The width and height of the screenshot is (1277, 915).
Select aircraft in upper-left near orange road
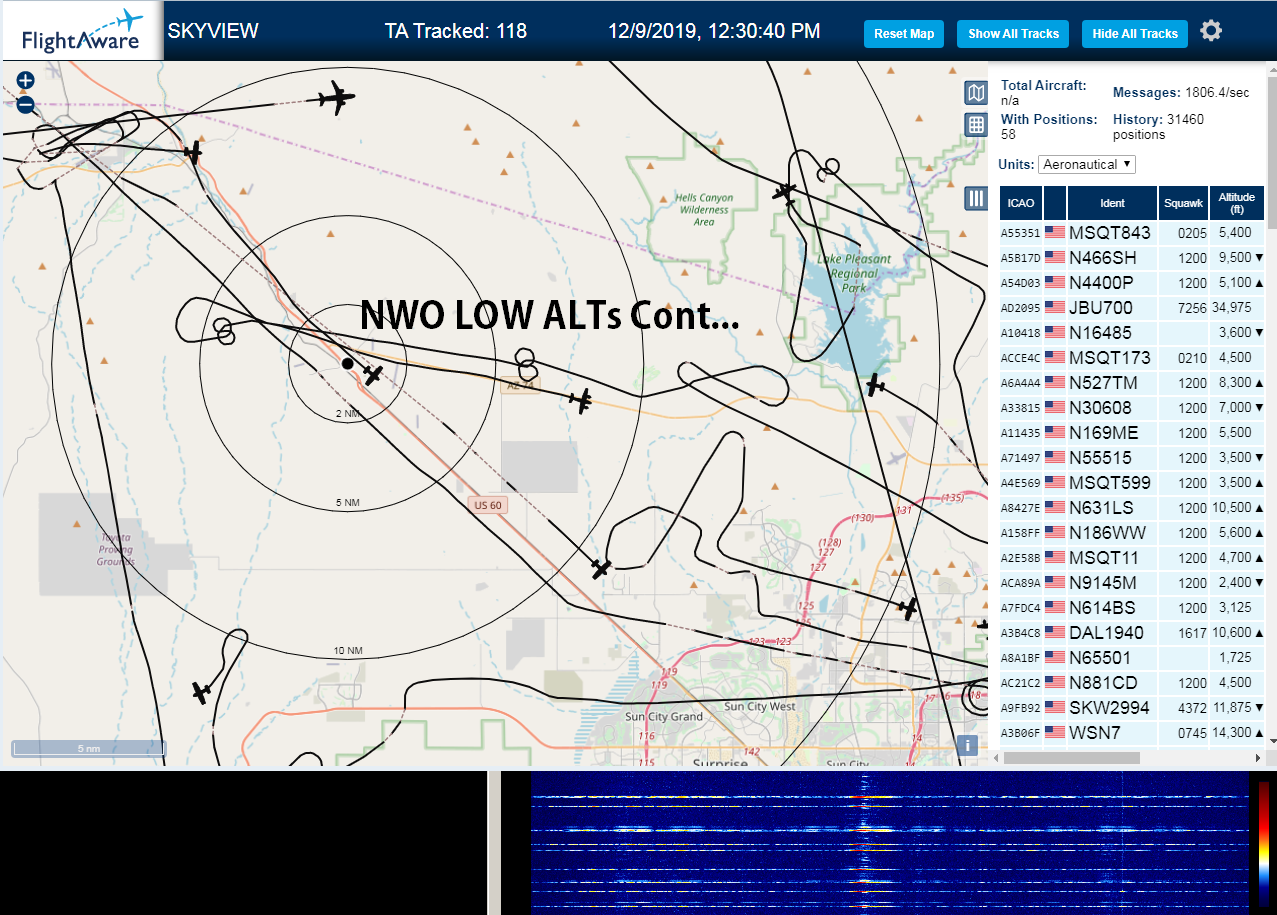click(193, 152)
